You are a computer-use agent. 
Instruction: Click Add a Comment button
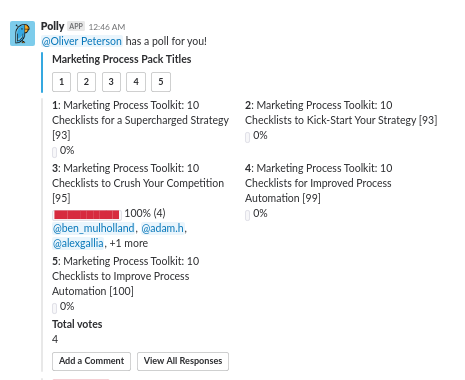tap(91, 361)
